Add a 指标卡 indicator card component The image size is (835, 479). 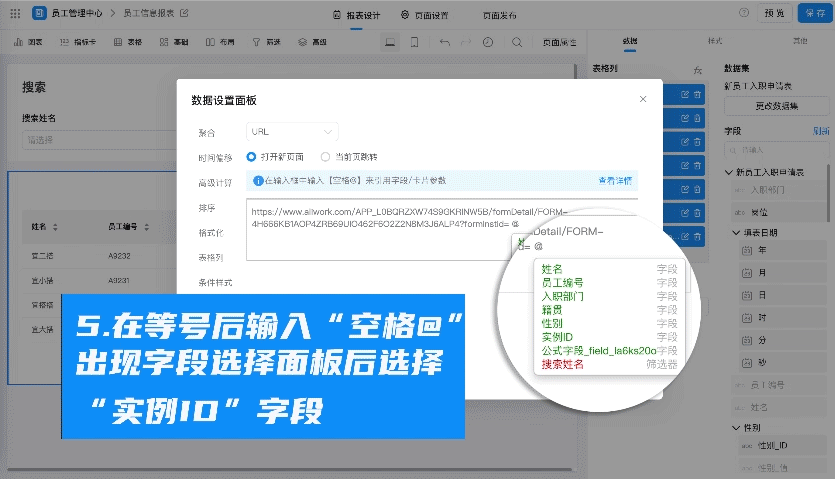[78, 42]
